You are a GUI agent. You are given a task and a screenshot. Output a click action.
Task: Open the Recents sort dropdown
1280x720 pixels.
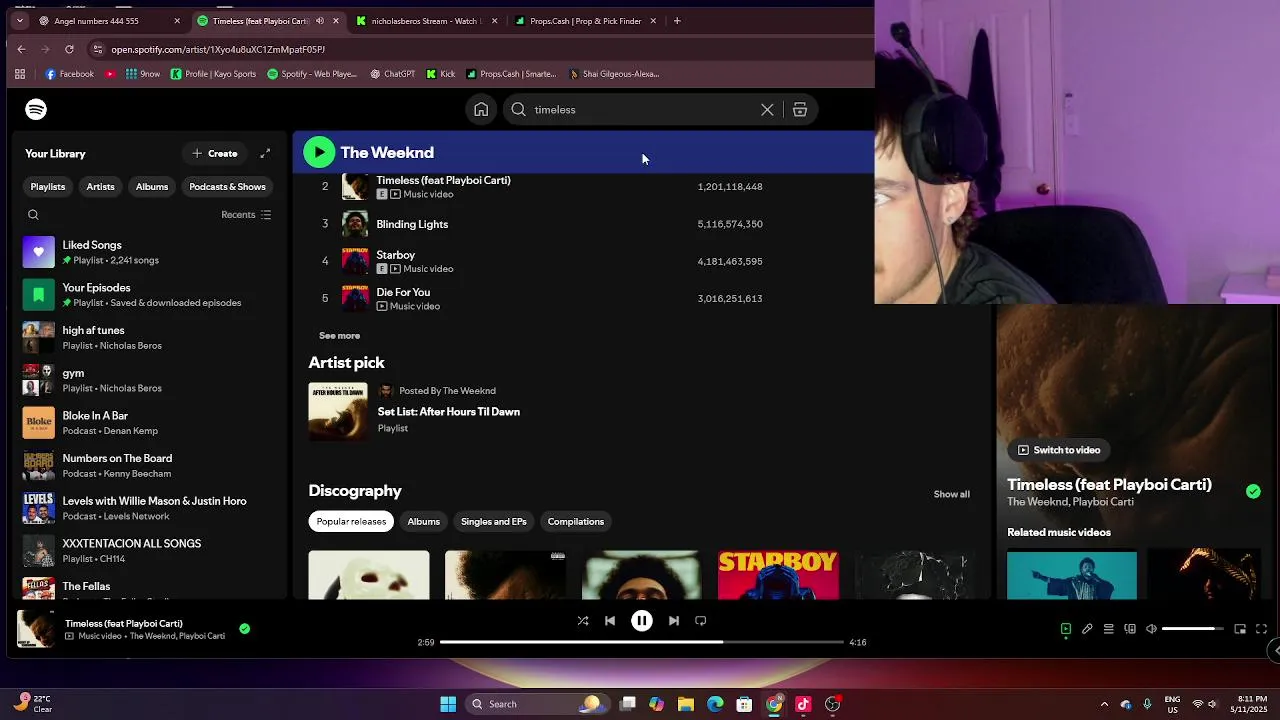point(246,215)
